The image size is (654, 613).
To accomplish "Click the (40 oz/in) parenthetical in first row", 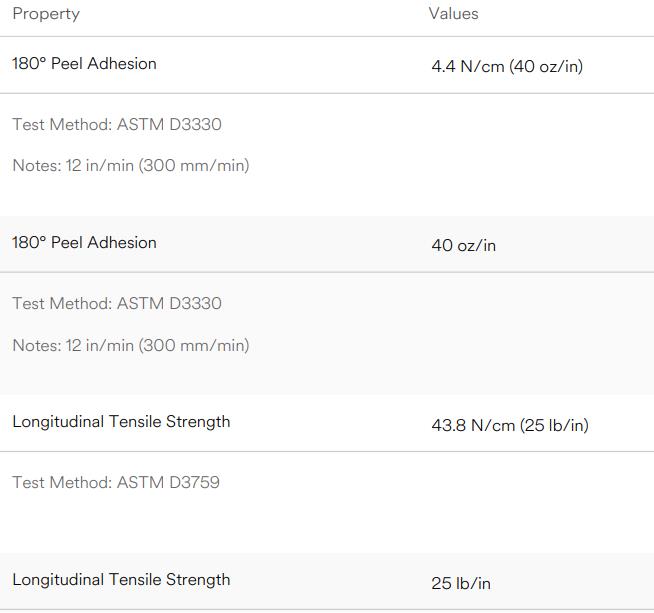I will point(546,66).
